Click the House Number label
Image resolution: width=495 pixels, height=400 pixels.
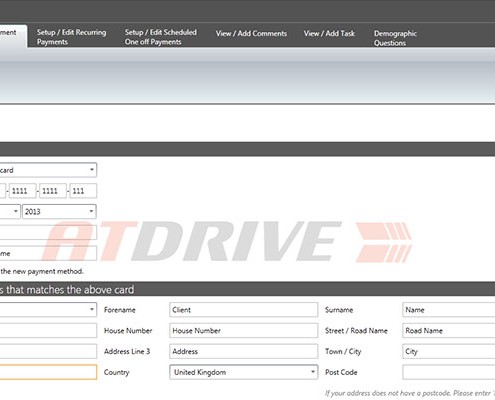[x=128, y=331]
